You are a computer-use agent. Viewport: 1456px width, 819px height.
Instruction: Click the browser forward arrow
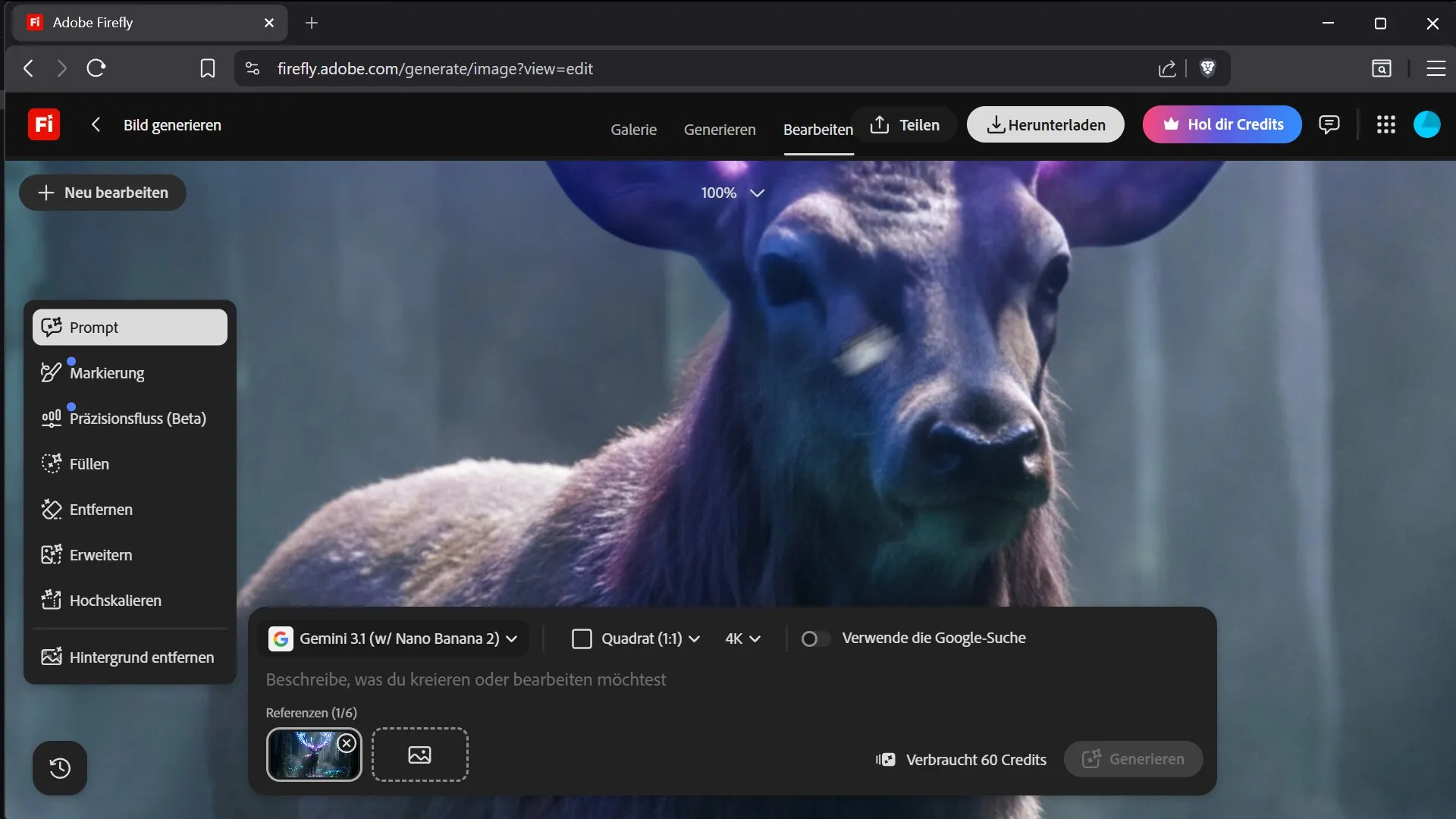click(62, 68)
